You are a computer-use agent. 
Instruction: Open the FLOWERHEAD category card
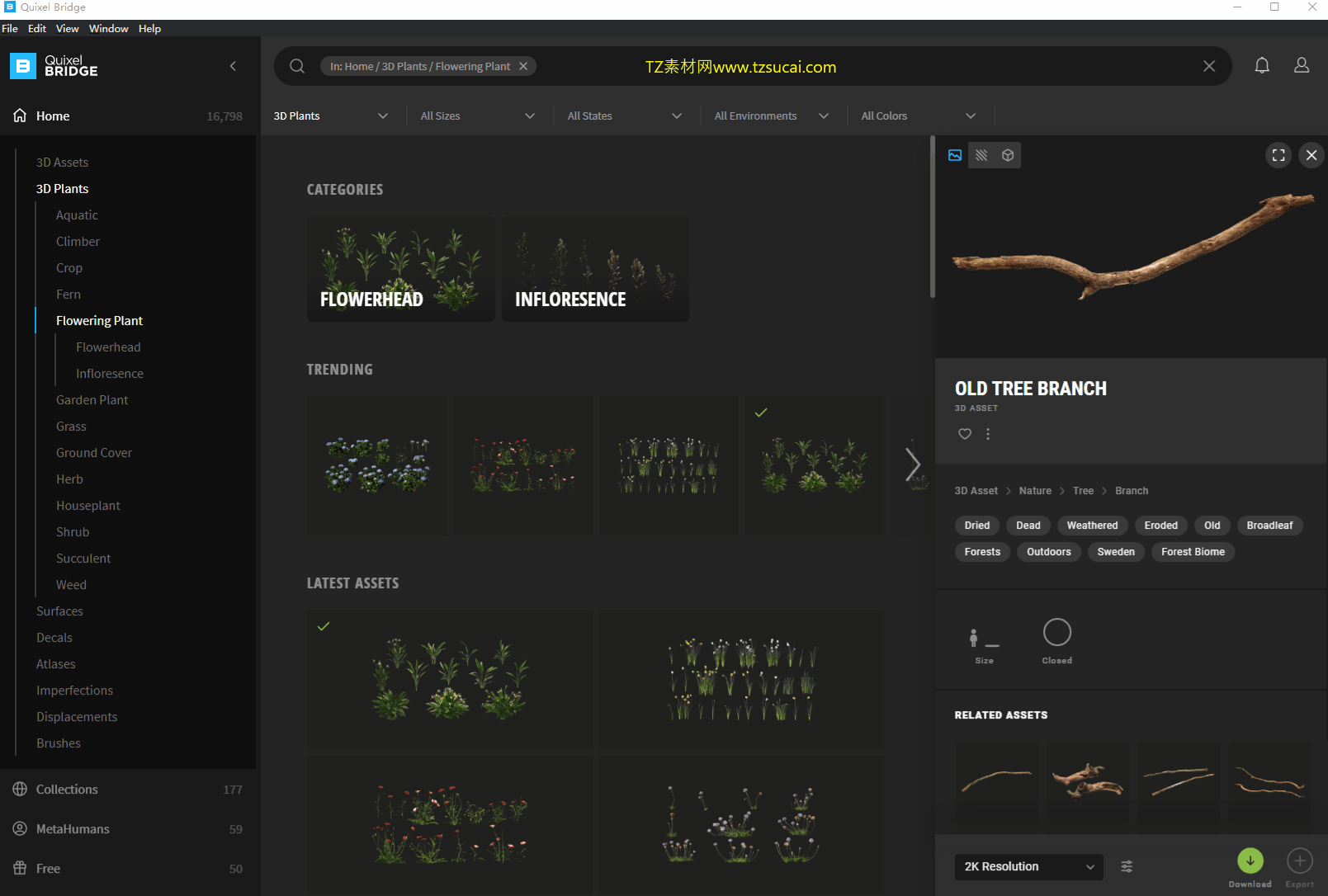(x=401, y=269)
